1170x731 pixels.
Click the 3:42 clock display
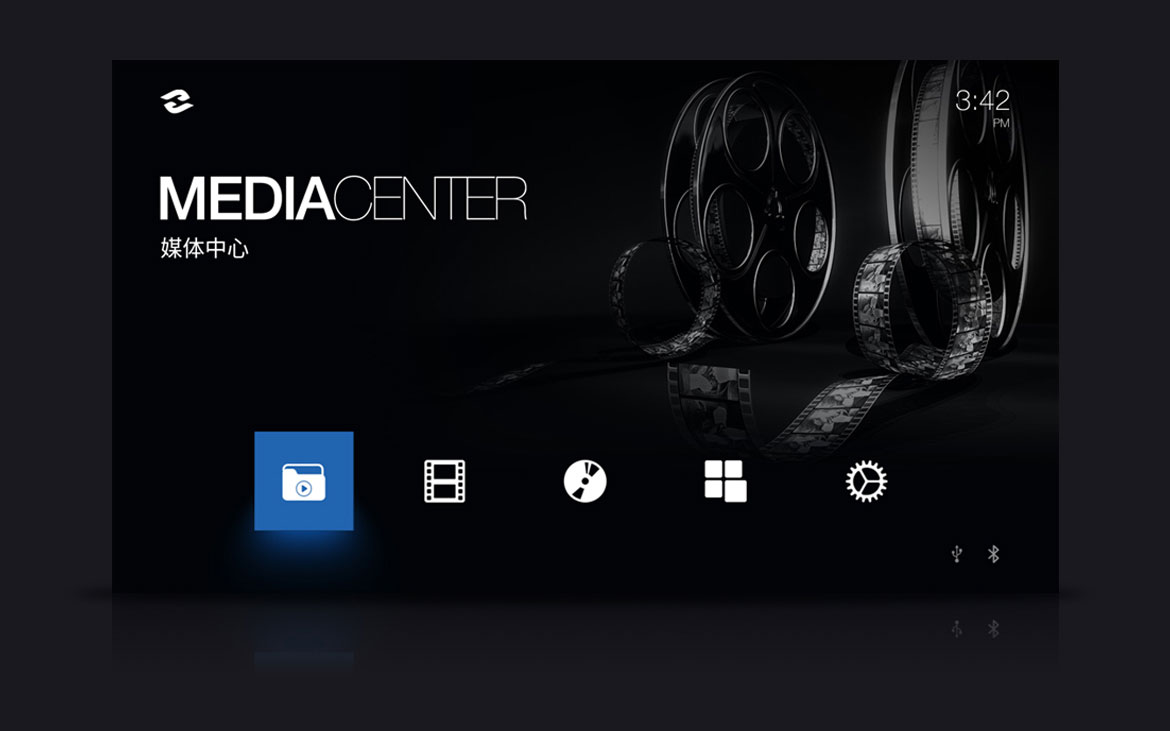pos(982,101)
